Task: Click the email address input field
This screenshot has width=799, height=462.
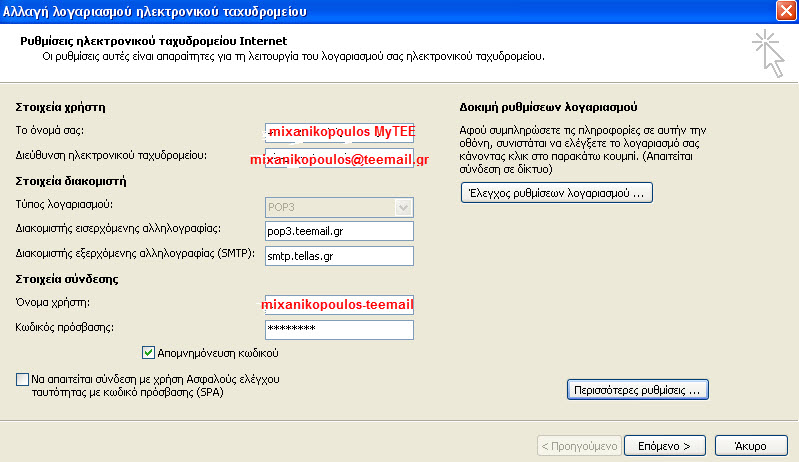Action: pos(339,158)
